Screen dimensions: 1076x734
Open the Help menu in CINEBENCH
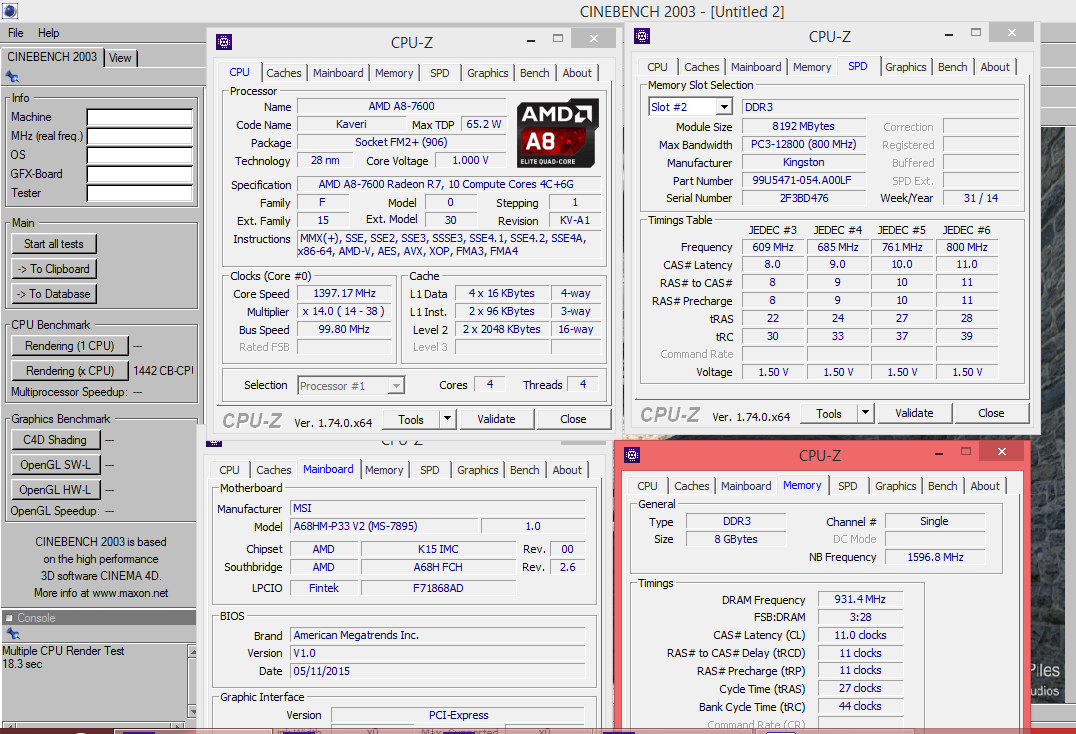(x=48, y=33)
